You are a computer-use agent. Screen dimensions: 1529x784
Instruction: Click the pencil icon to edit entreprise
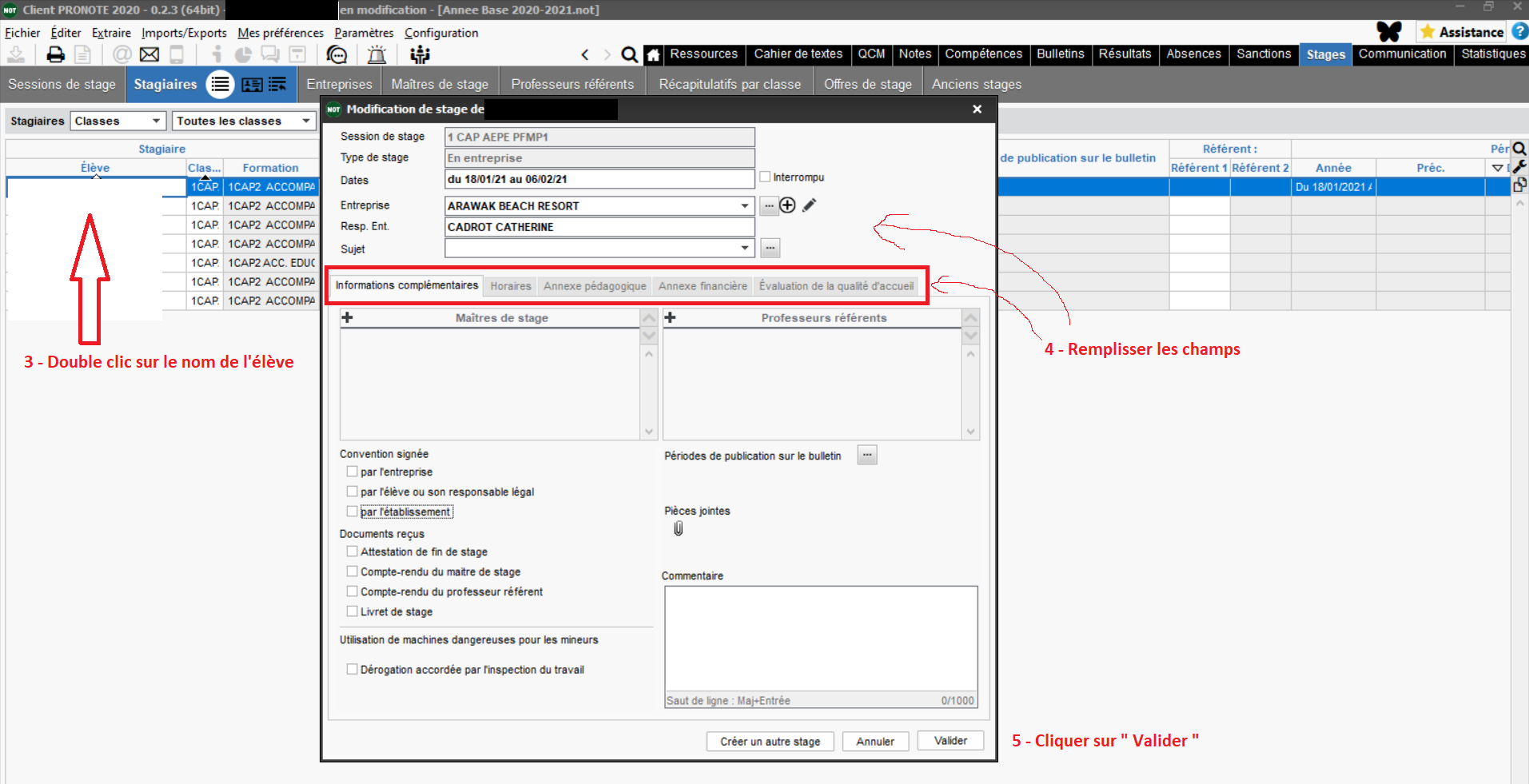click(810, 205)
